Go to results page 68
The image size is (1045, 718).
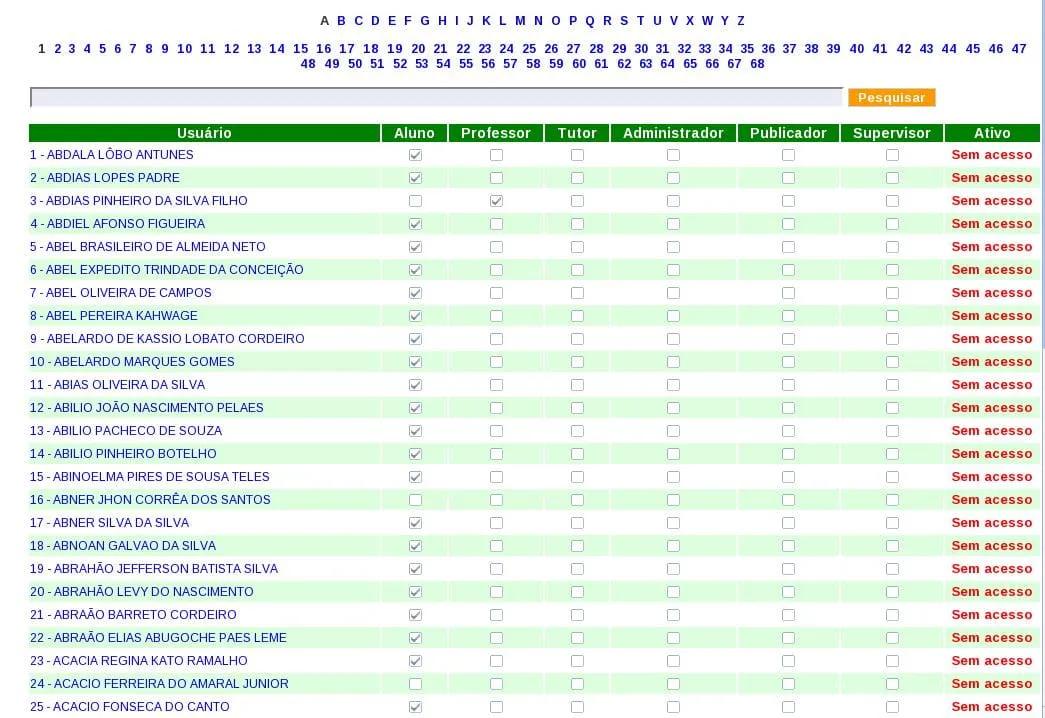(757, 64)
